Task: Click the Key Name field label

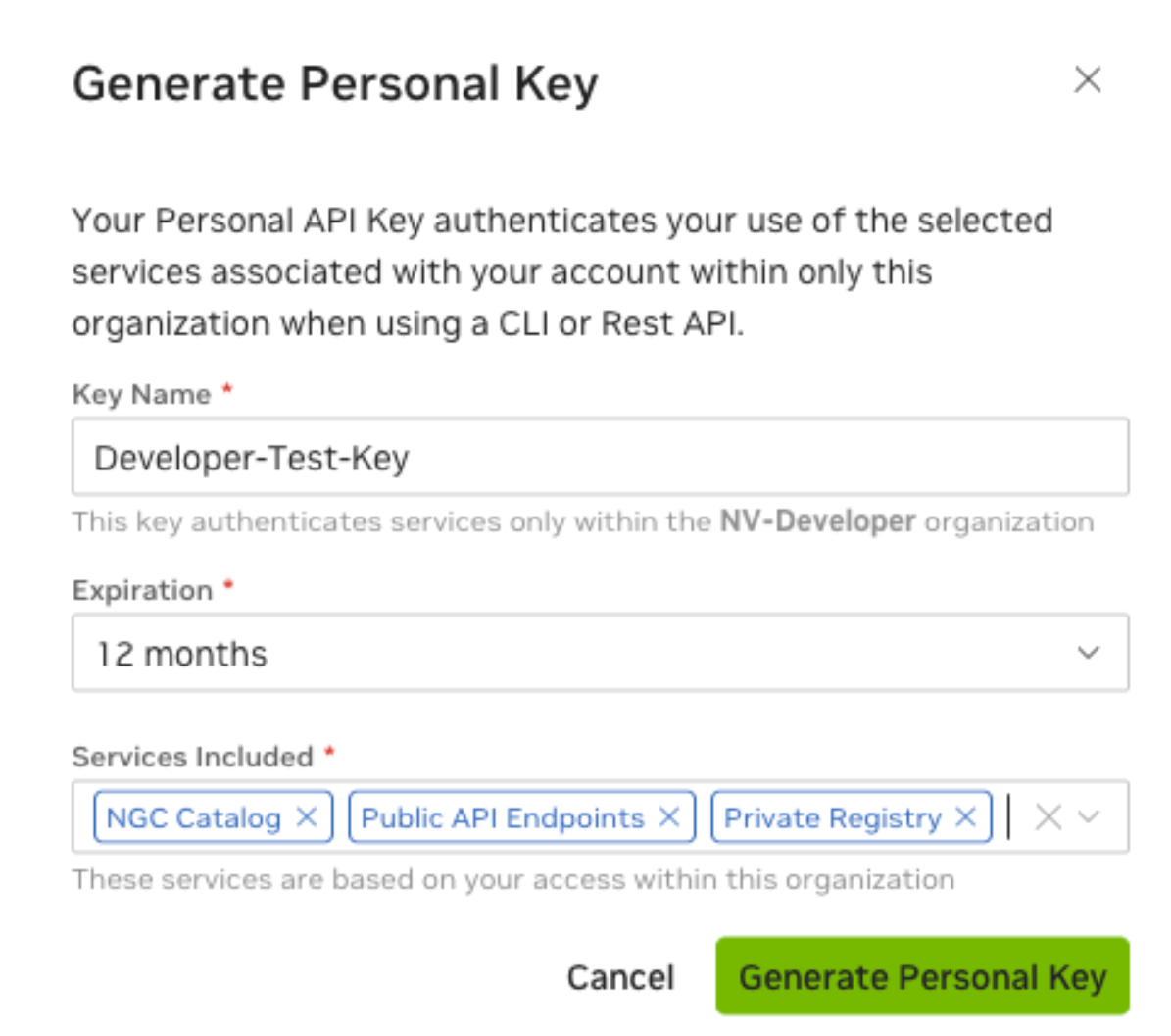Action: [x=141, y=394]
